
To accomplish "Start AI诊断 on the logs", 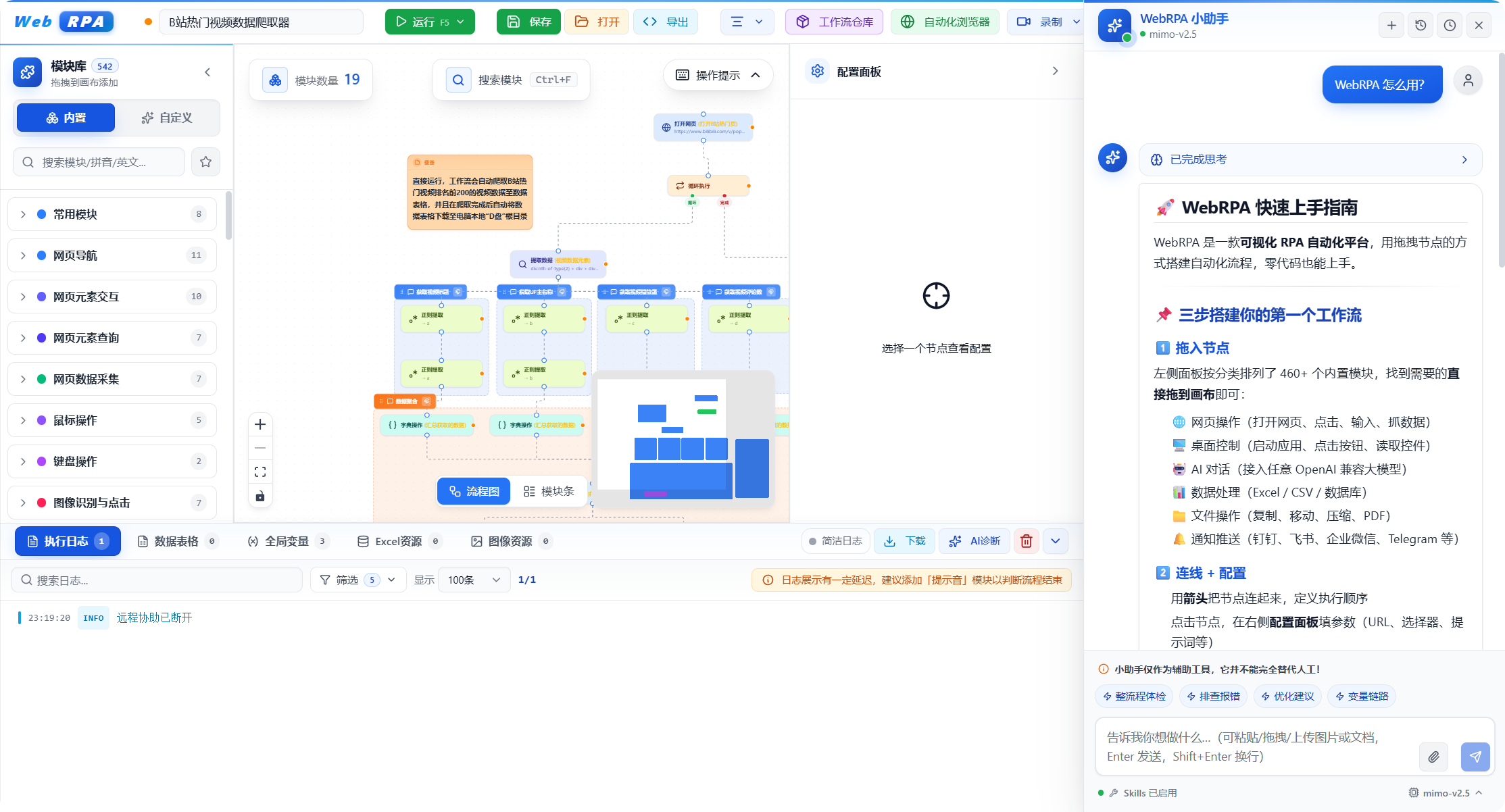I will click(974, 541).
